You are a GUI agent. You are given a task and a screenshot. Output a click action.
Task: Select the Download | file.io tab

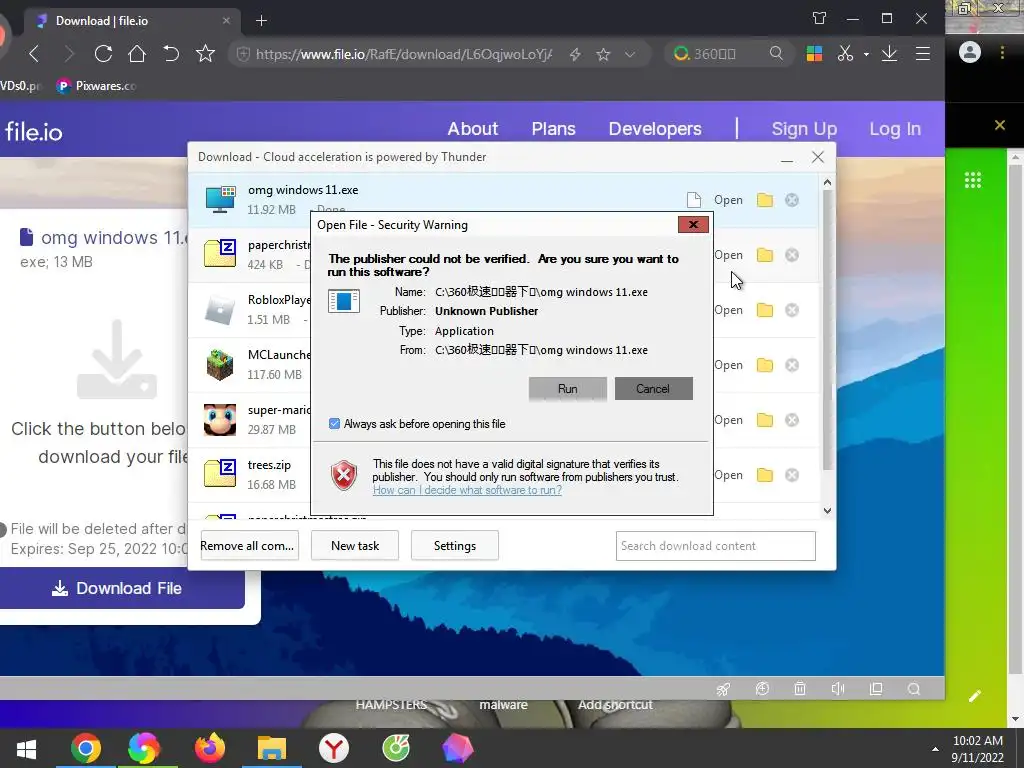coord(131,21)
